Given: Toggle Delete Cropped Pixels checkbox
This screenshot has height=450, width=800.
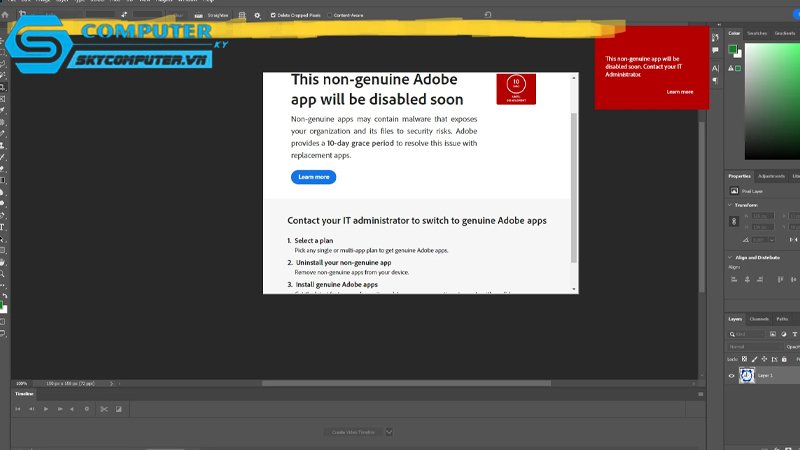Looking at the screenshot, I should (273, 15).
